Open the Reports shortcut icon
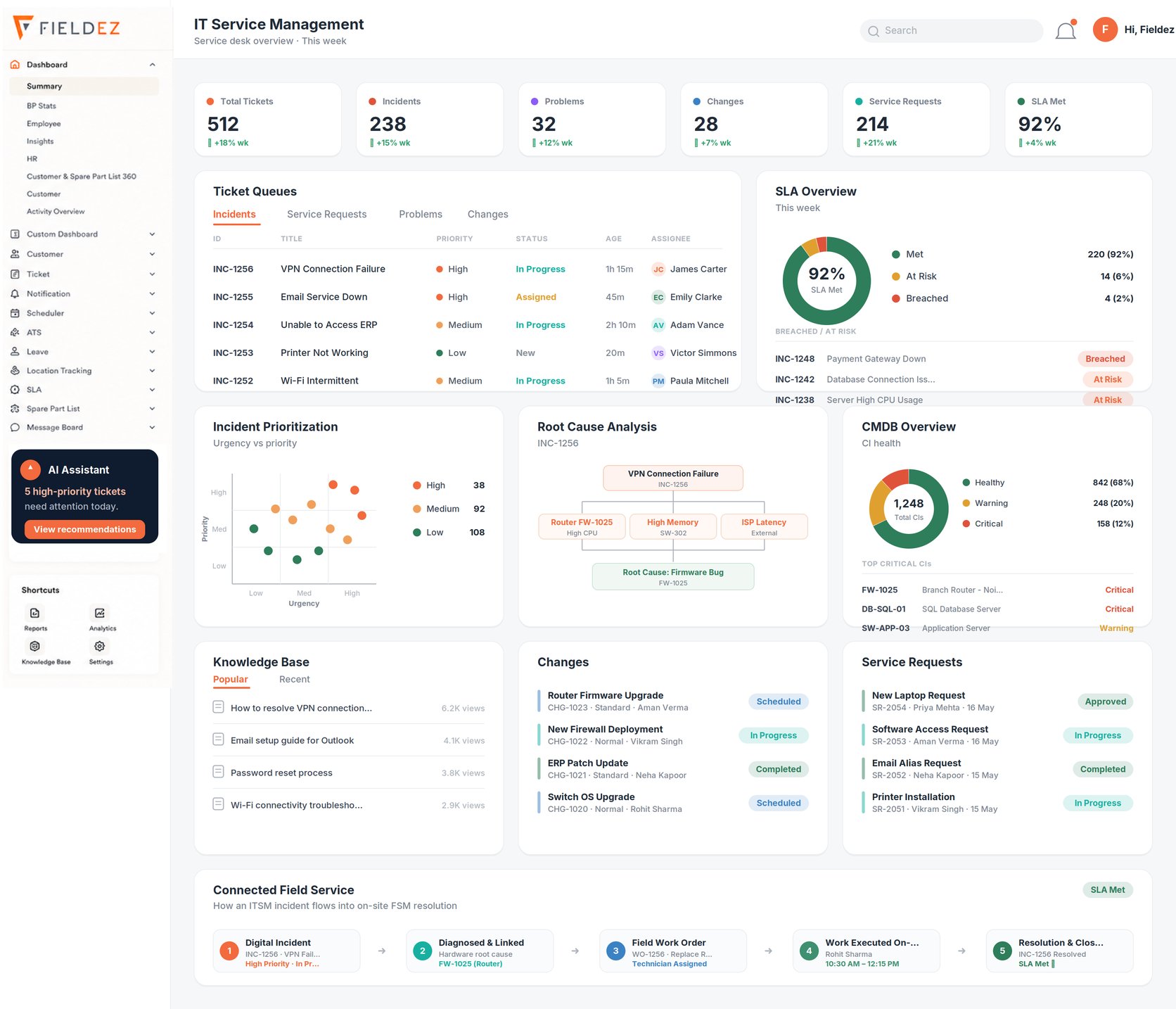 coord(35,613)
